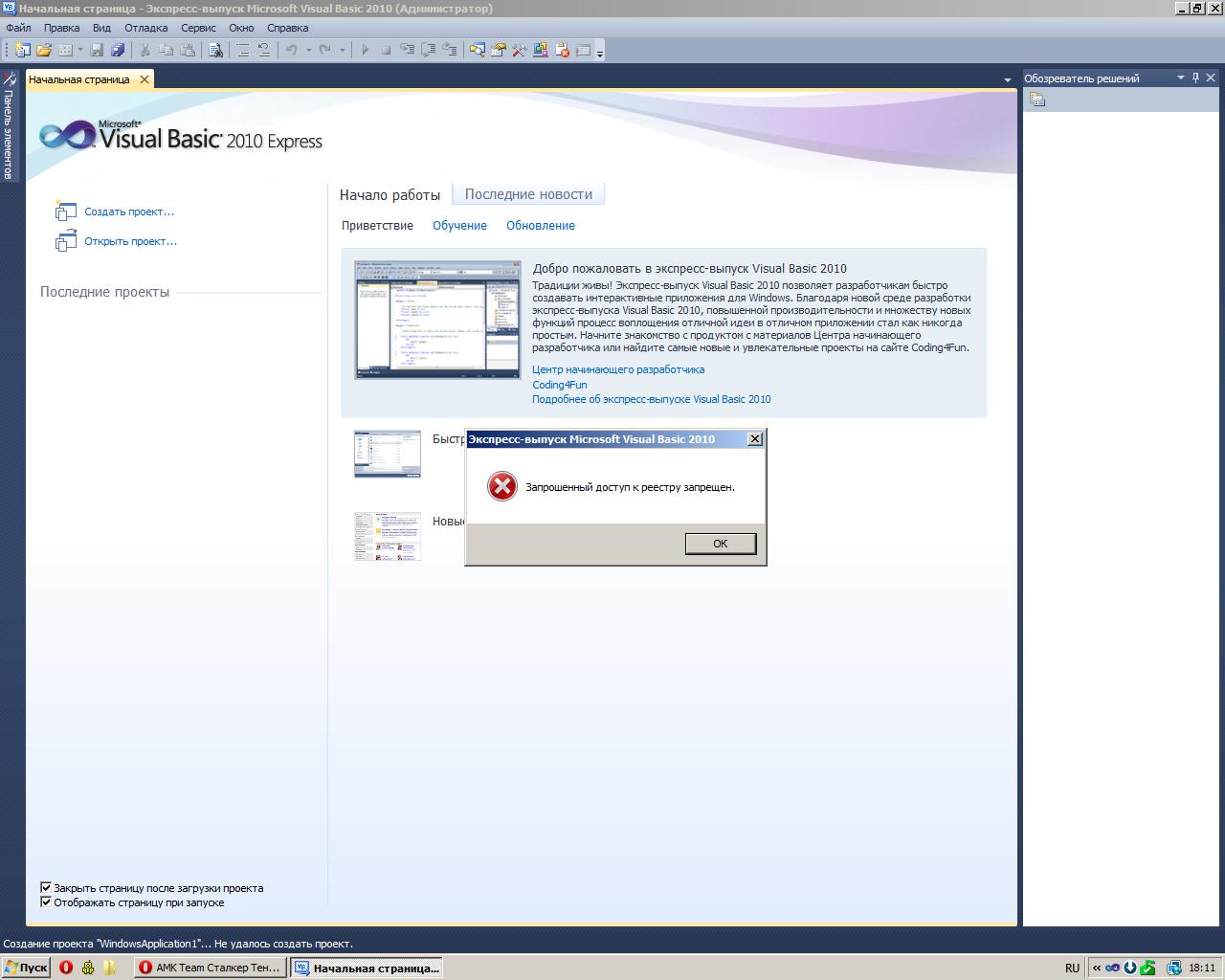Click the Add New Item toolbar icon

65,50
